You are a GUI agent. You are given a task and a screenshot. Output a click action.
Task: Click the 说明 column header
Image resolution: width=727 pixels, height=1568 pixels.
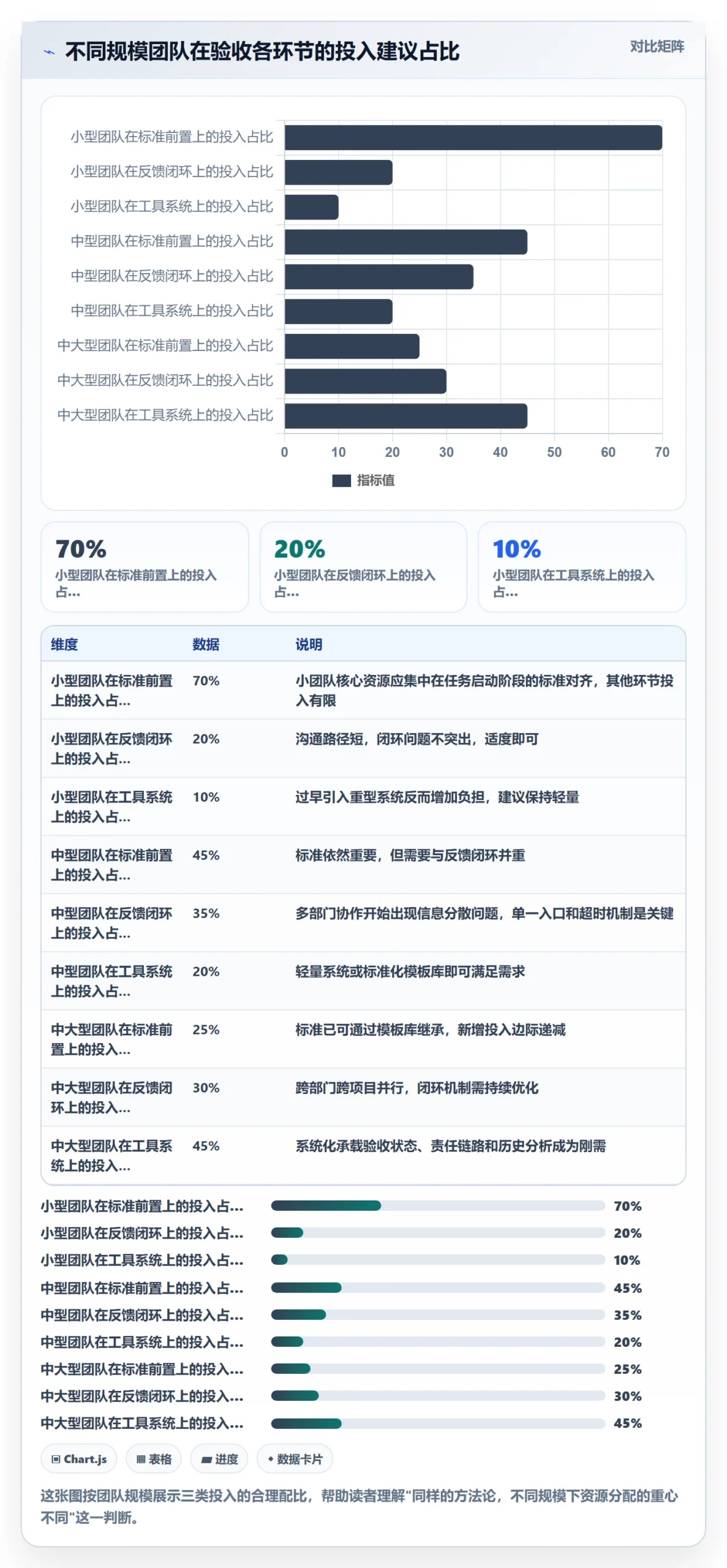(x=309, y=644)
